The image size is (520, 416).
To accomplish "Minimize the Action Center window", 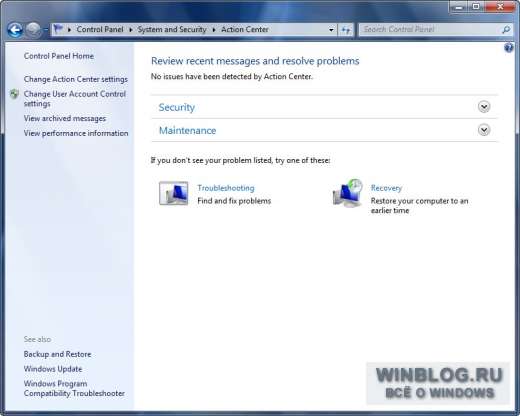I will pyautogui.click(x=459, y=7).
